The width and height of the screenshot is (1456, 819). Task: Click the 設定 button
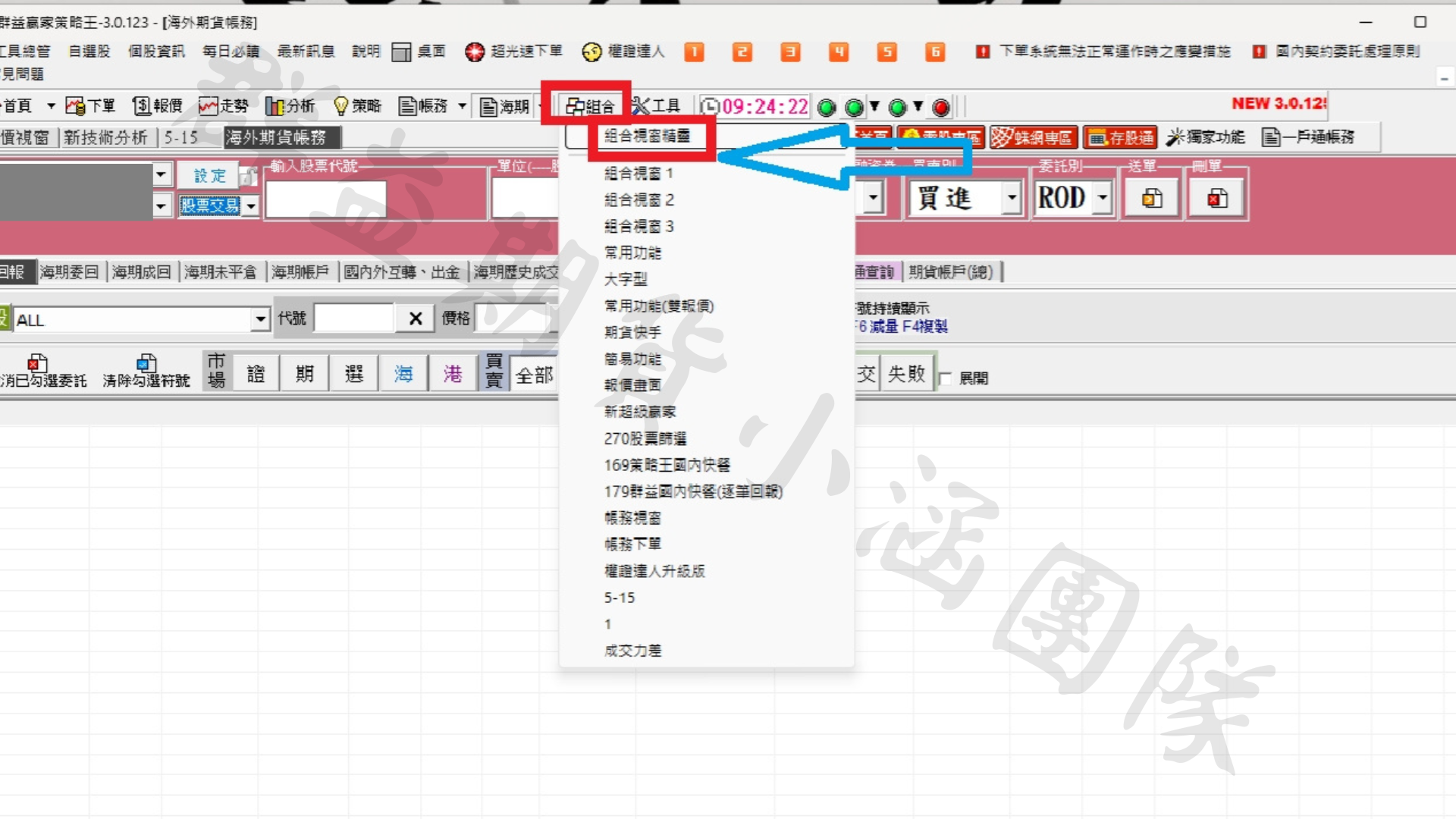coord(209,176)
